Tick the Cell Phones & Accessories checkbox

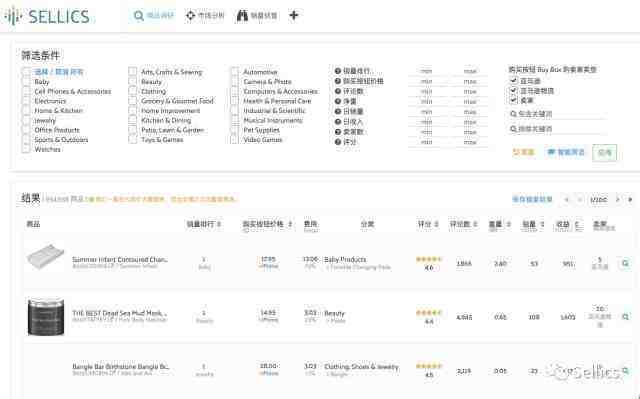[x=26, y=91]
